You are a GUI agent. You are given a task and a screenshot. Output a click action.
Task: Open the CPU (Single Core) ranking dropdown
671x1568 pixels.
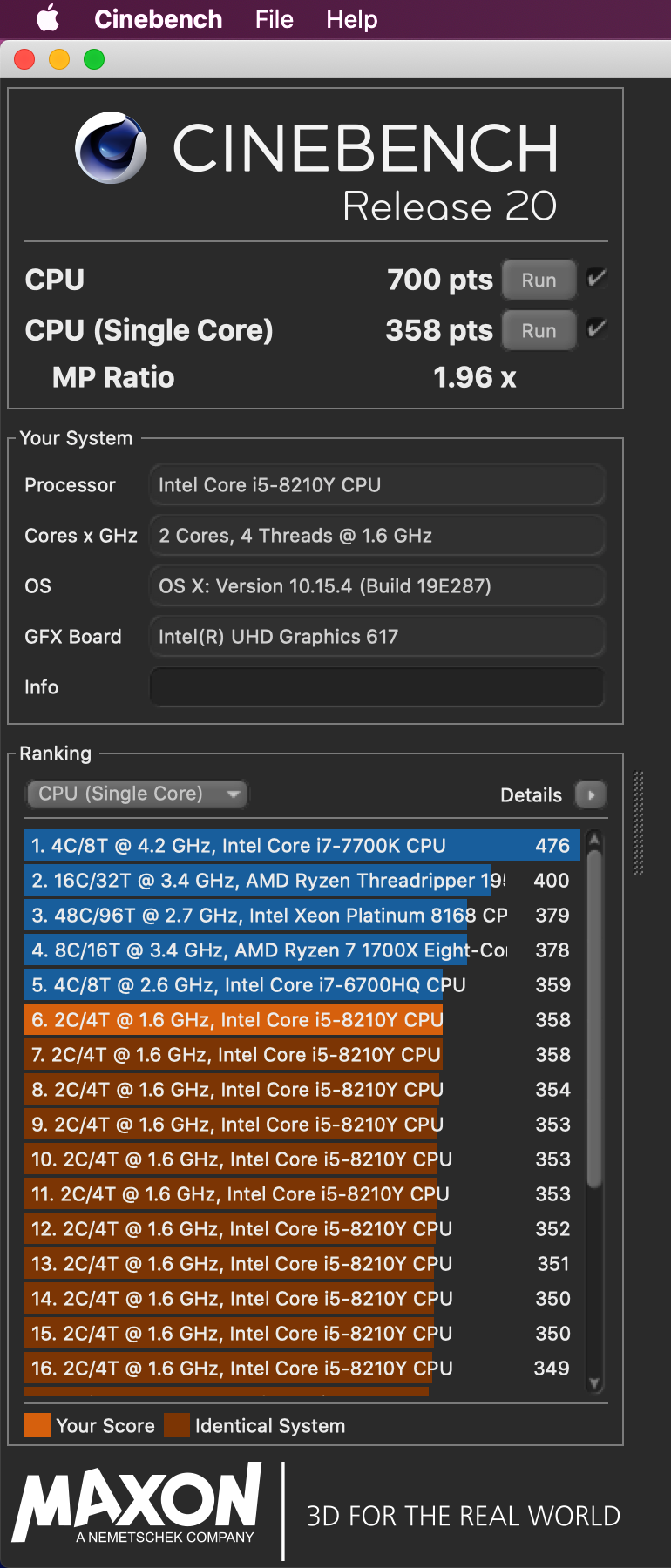137,794
